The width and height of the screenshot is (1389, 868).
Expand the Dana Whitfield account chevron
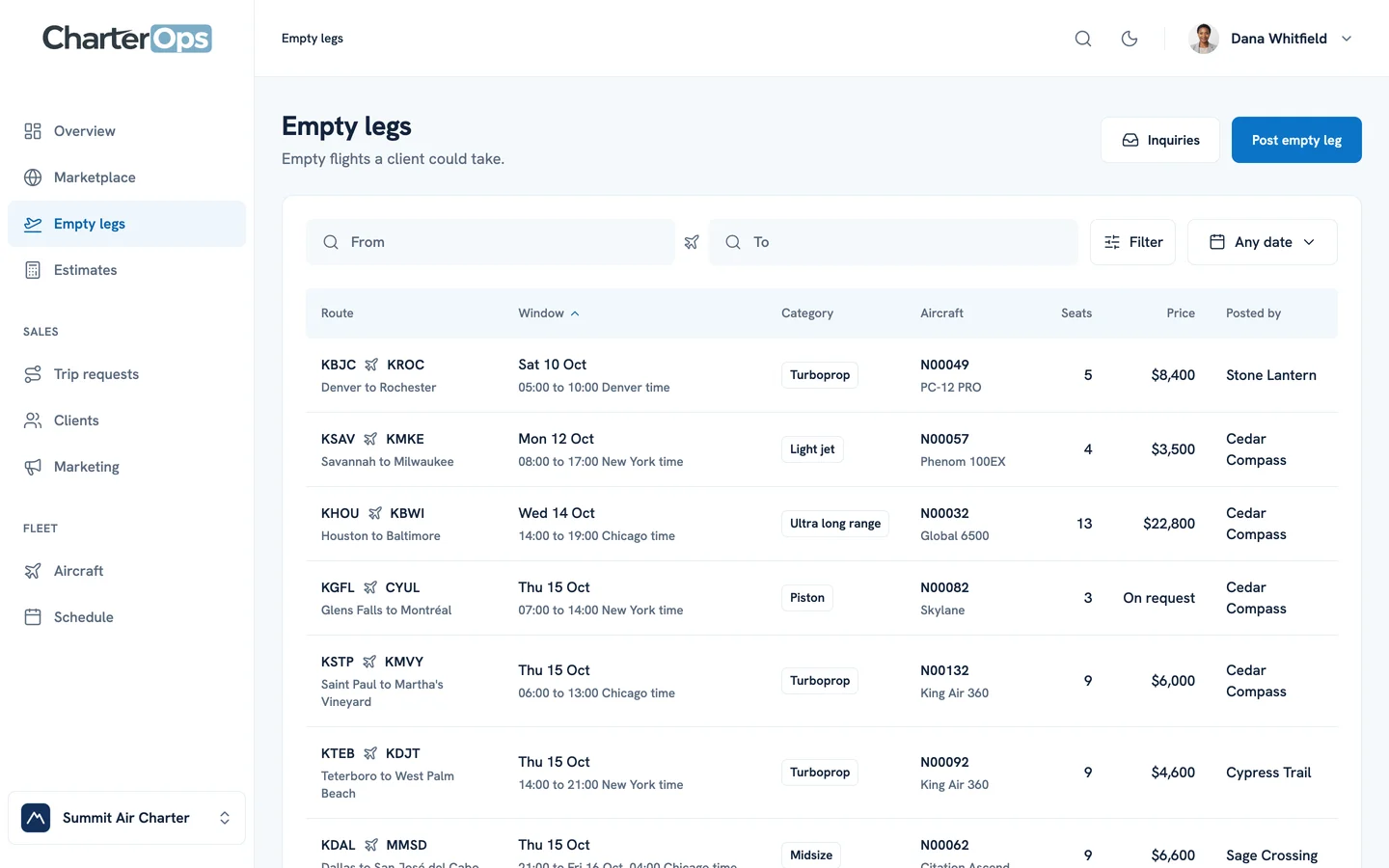coord(1347,39)
